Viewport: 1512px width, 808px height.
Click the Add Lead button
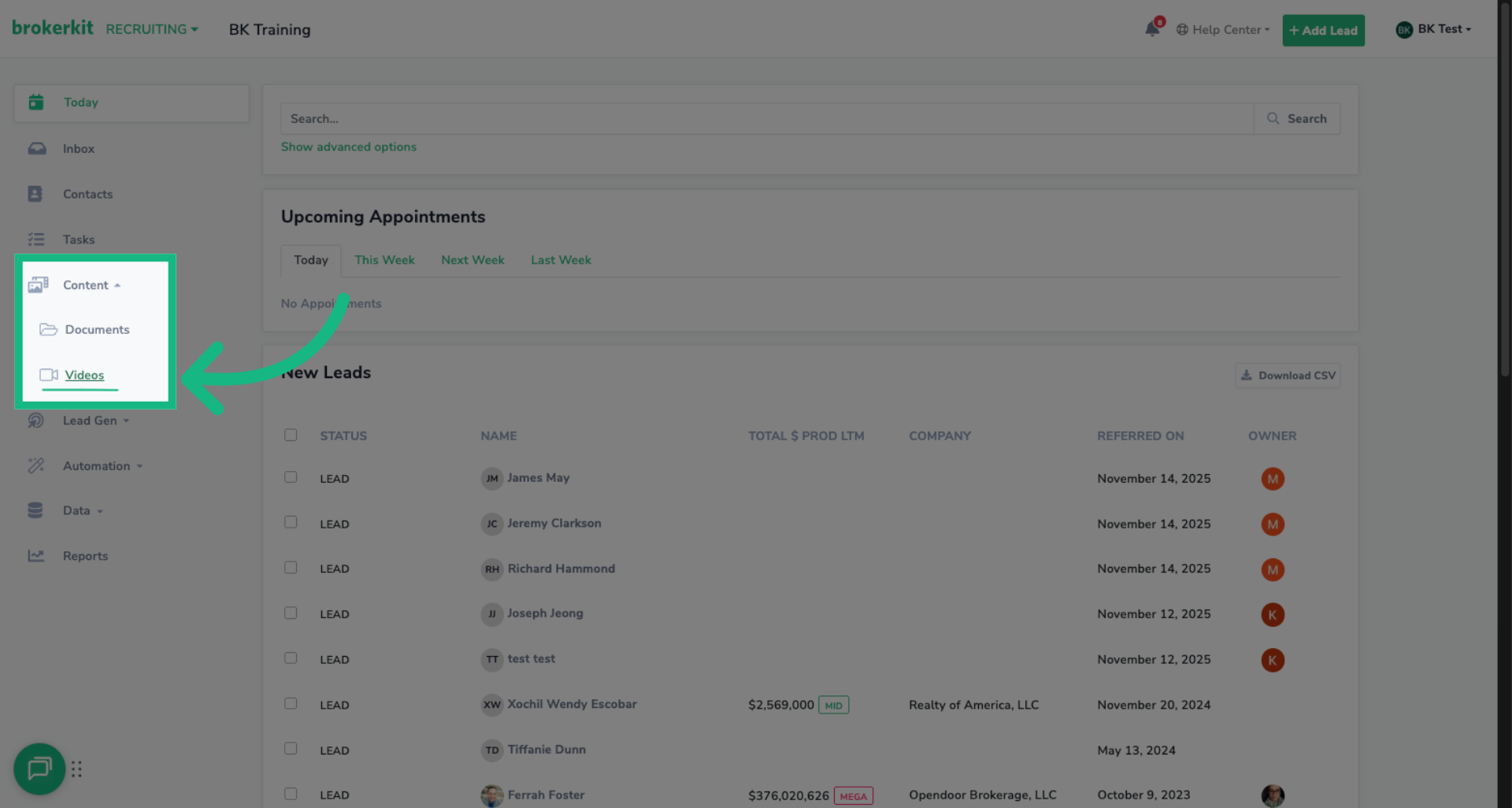1323,30
